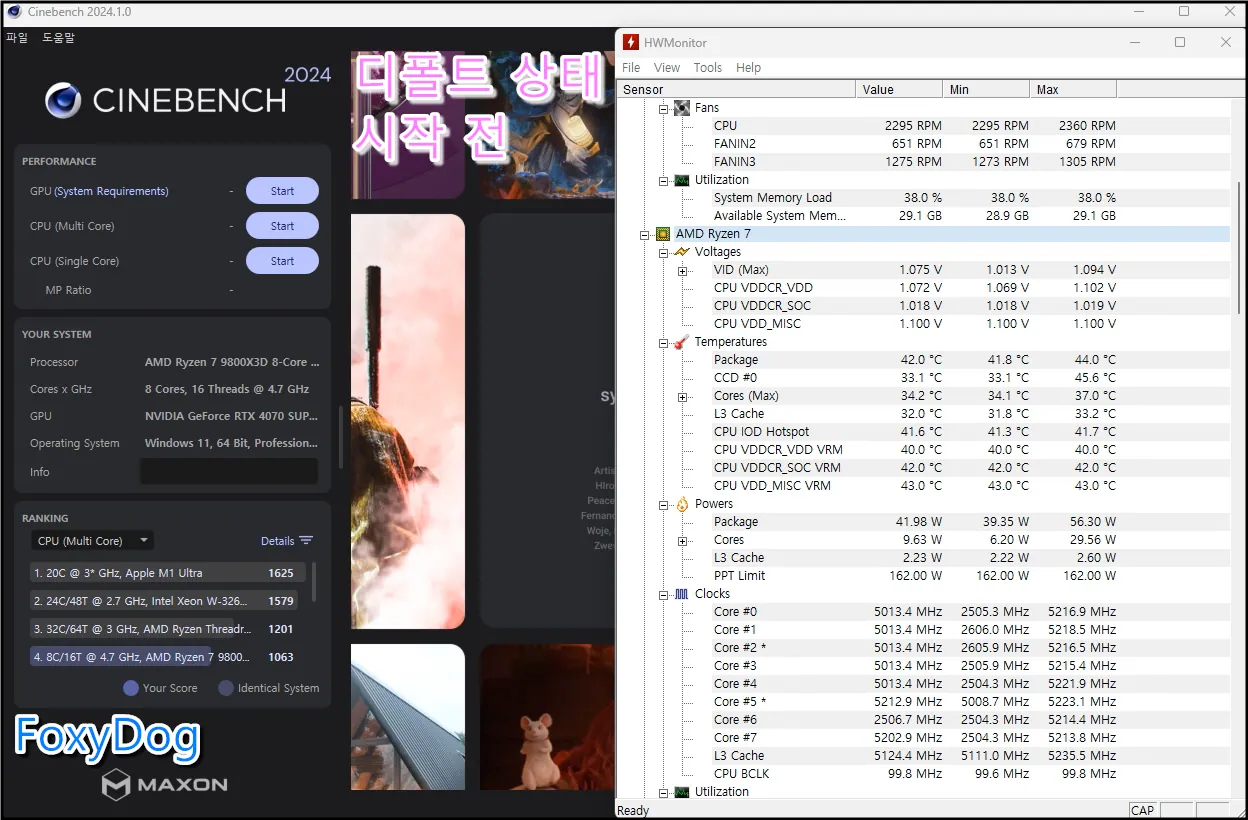Click the HWMonitor title bar app icon

(630, 42)
